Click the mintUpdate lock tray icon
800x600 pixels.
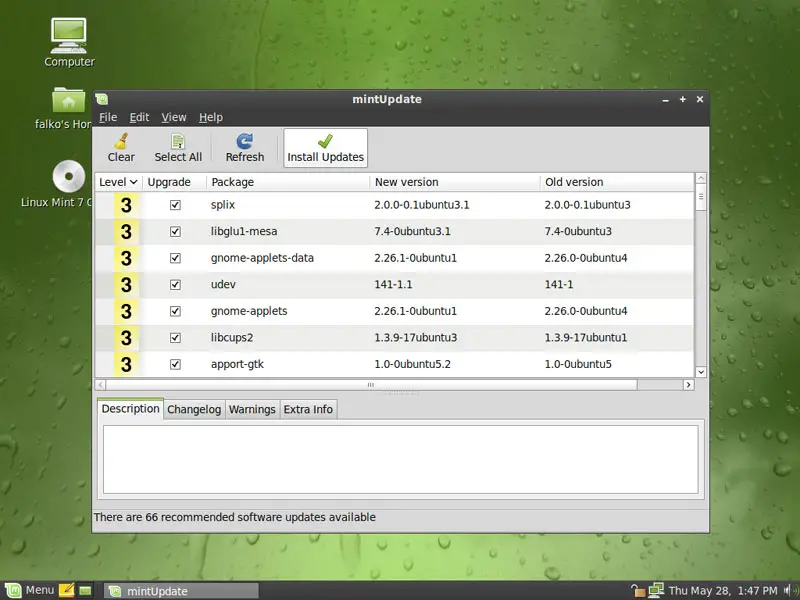click(638, 590)
